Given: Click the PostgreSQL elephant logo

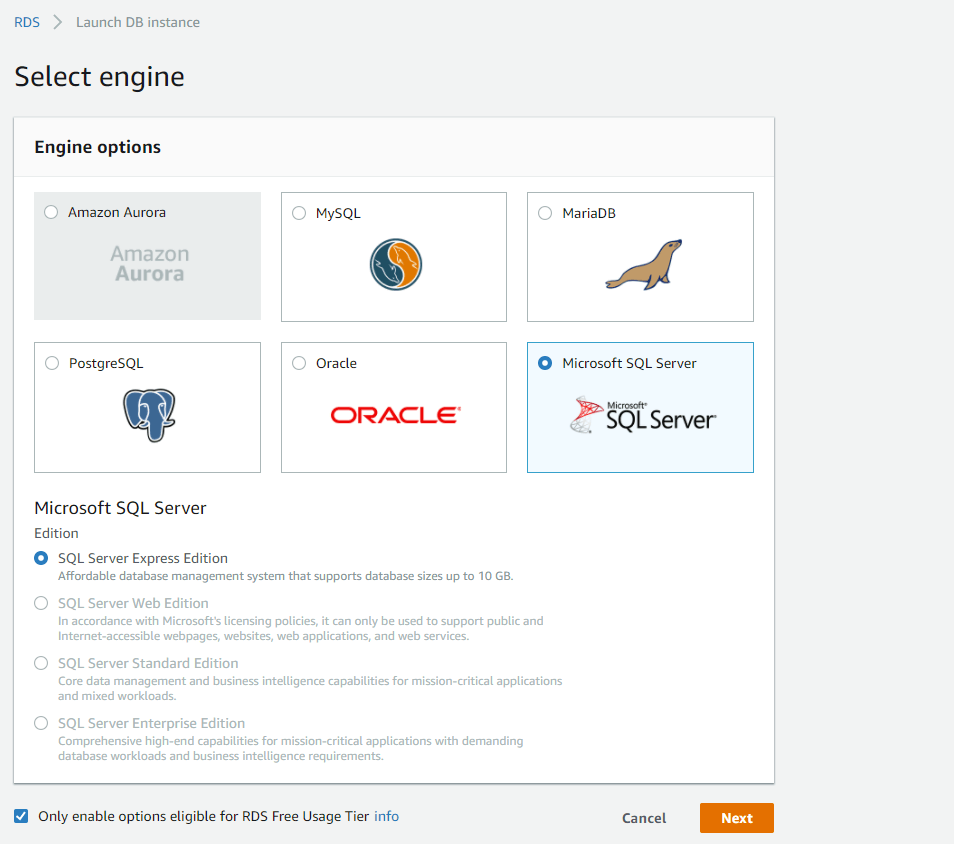Looking at the screenshot, I should coord(149,414).
